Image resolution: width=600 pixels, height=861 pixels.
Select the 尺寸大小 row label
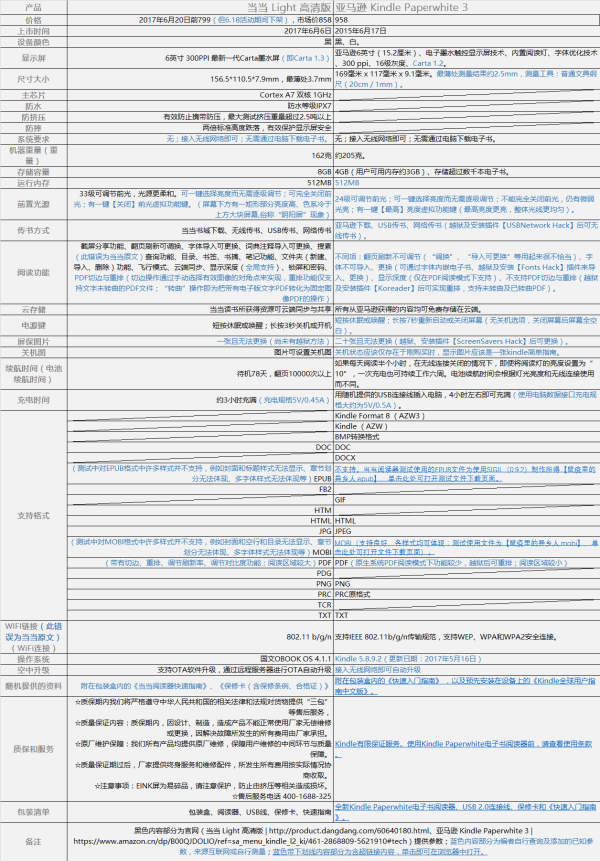(x=33, y=79)
